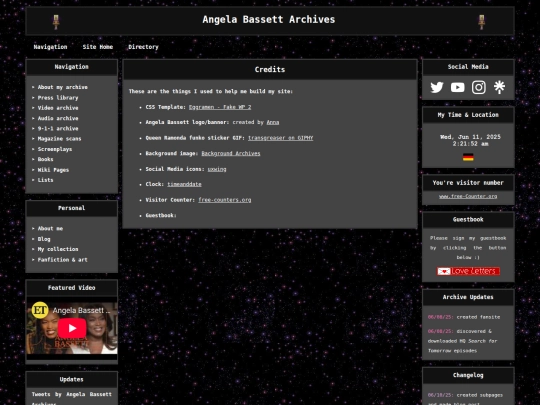Viewport: 540px width, 405px height.
Task: Follow the transgreaser on GIPHY link
Action: tap(280, 138)
